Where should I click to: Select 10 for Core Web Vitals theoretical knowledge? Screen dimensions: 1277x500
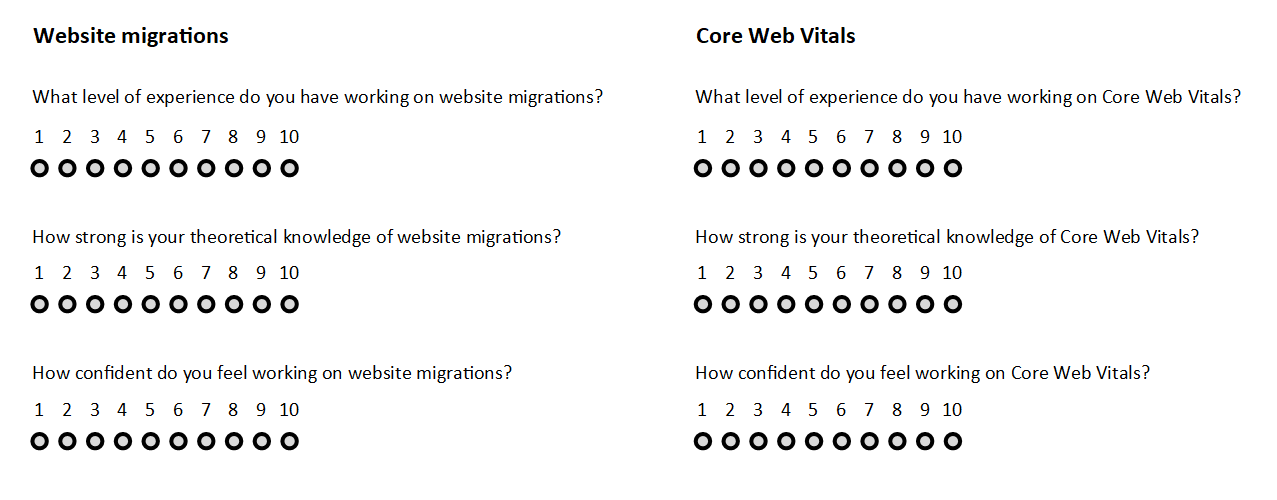point(953,305)
